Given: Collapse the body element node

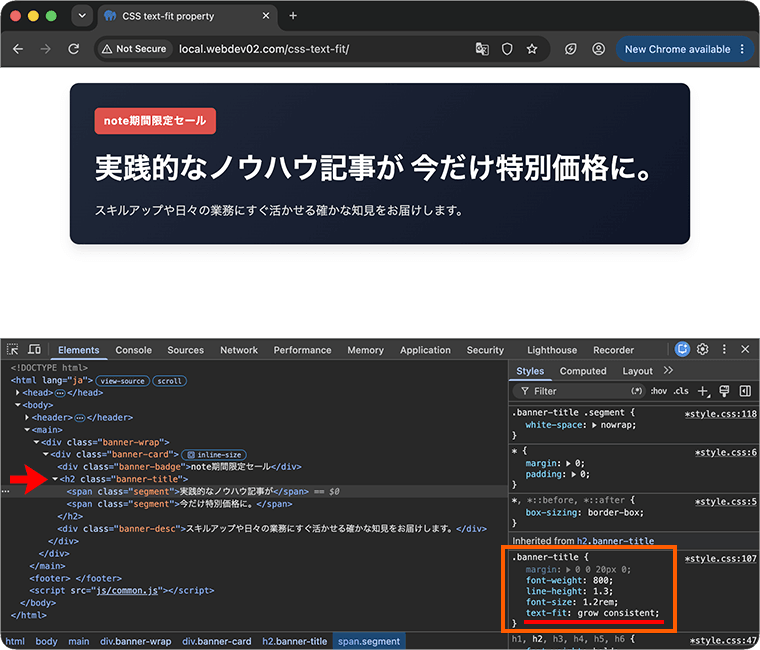Looking at the screenshot, I should click(17, 405).
